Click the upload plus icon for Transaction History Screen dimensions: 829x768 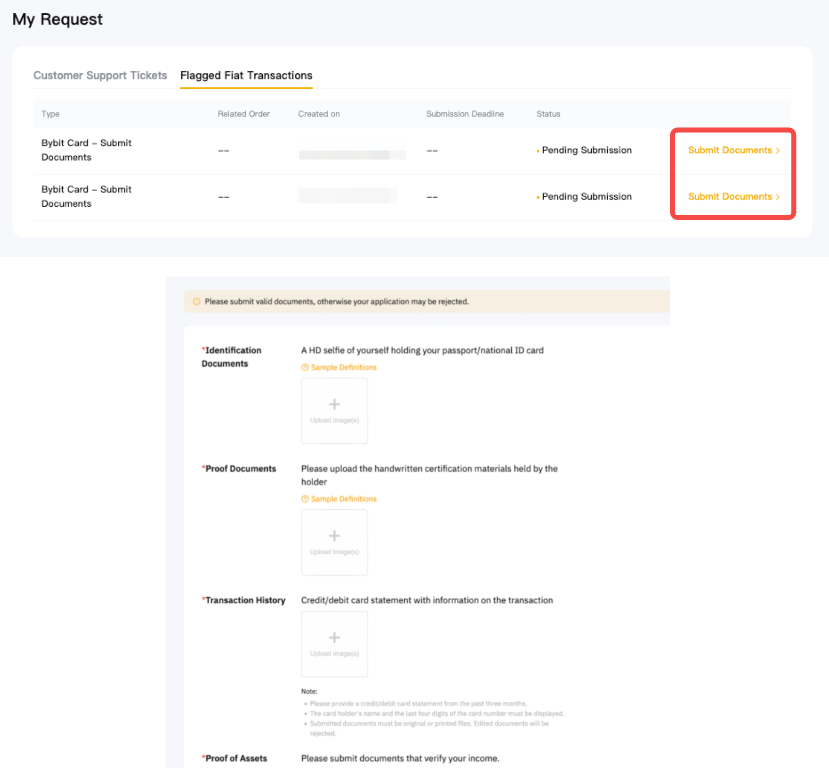pos(334,637)
